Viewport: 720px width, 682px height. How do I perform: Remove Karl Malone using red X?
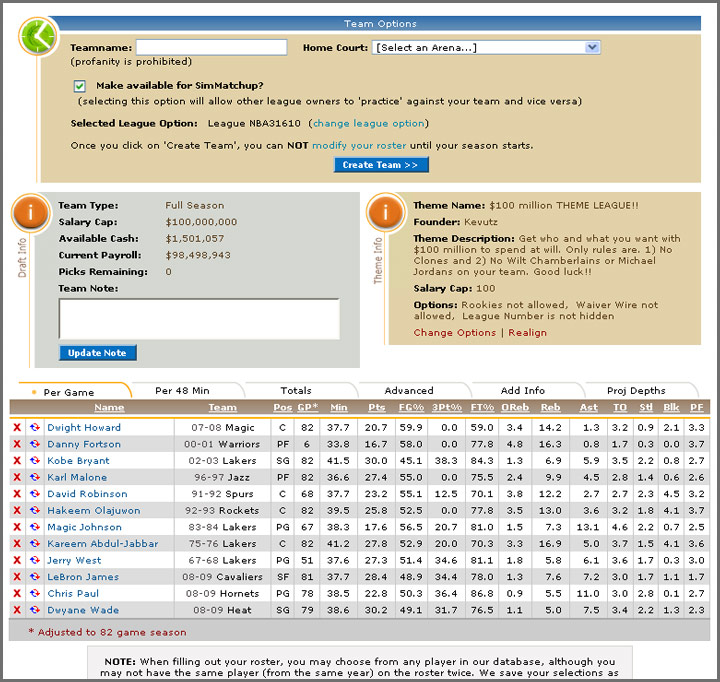click(16, 478)
